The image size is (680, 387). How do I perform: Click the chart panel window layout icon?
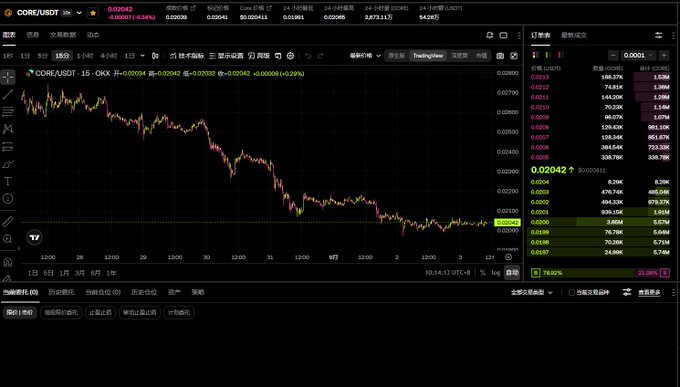pos(503,35)
